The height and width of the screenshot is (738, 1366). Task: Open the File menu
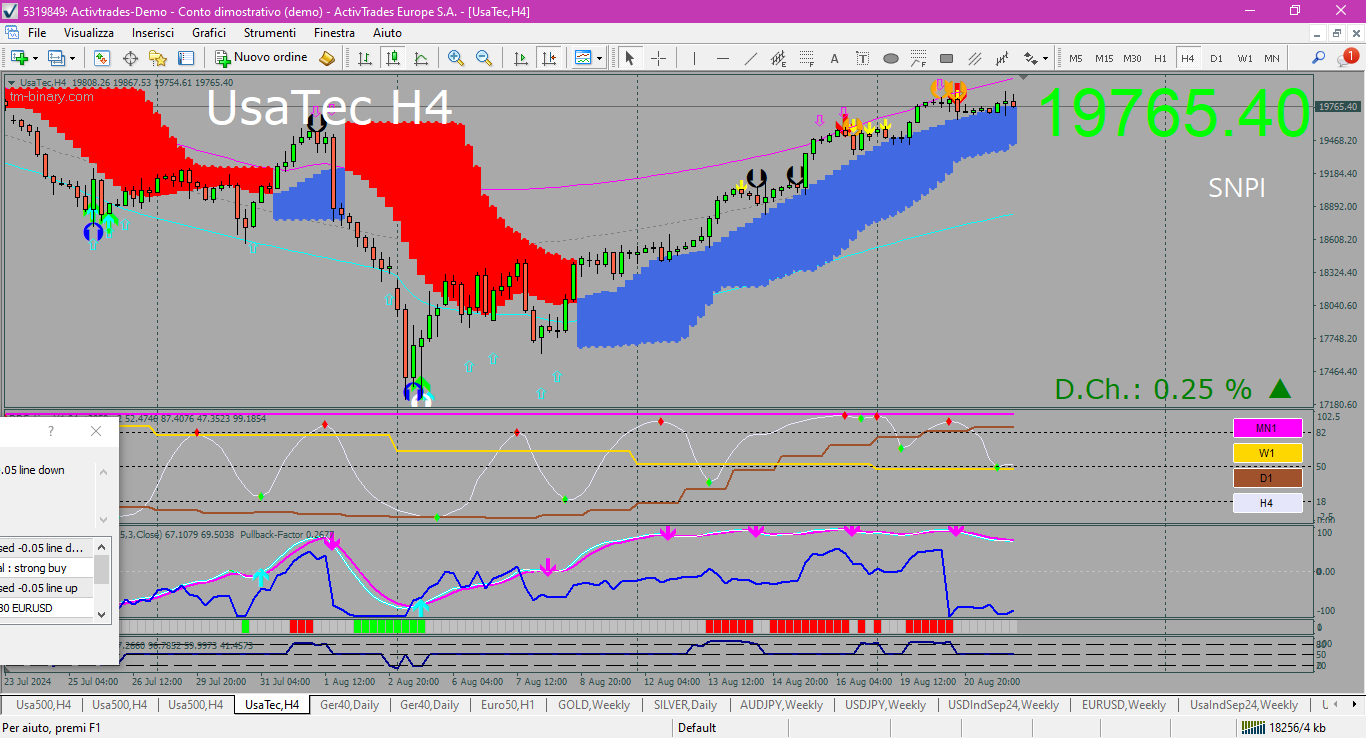(37, 33)
